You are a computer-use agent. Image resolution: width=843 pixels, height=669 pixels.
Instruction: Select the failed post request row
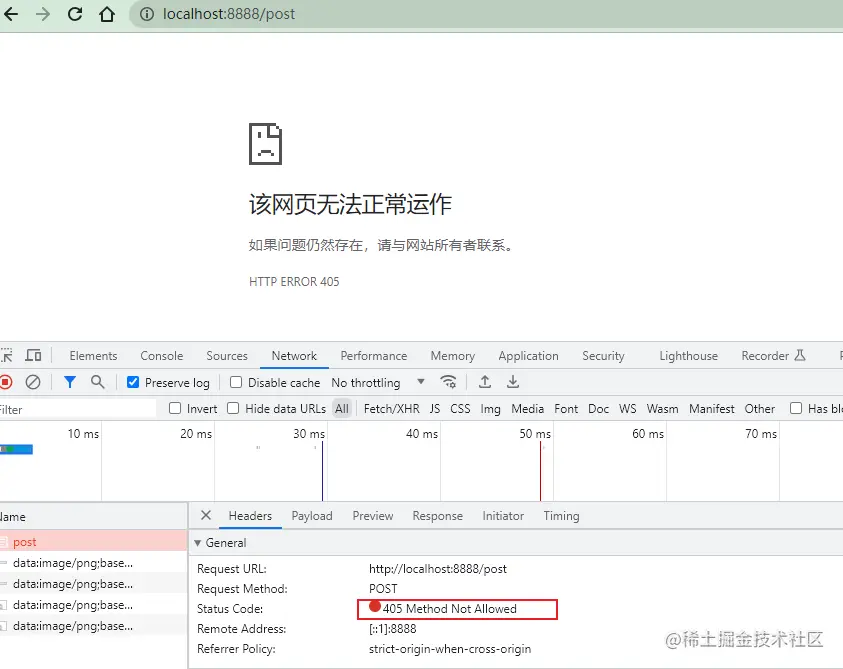click(x=94, y=542)
